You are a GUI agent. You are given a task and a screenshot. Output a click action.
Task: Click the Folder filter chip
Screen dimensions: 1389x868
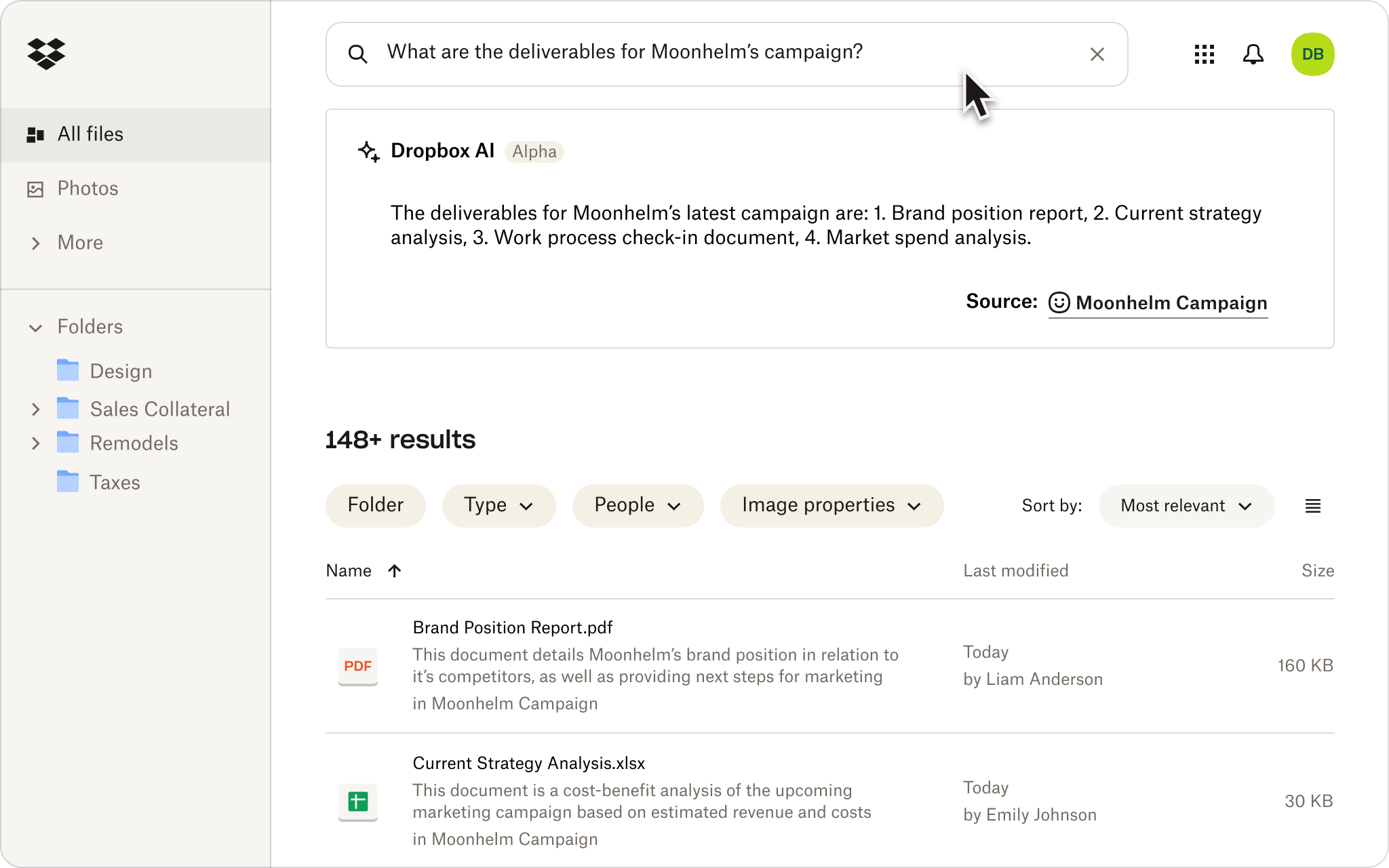(375, 505)
